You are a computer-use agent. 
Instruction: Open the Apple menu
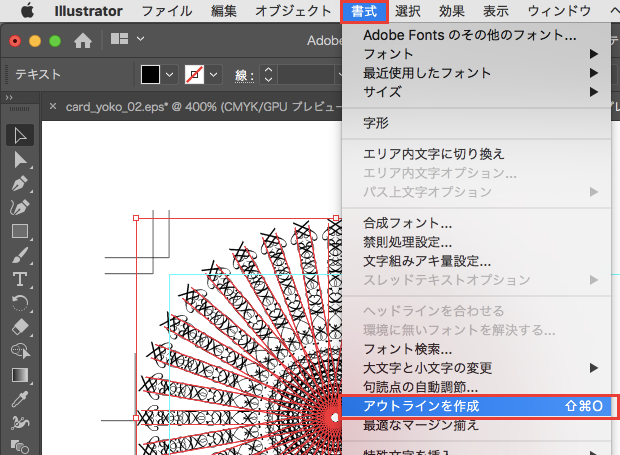pyautogui.click(x=27, y=12)
